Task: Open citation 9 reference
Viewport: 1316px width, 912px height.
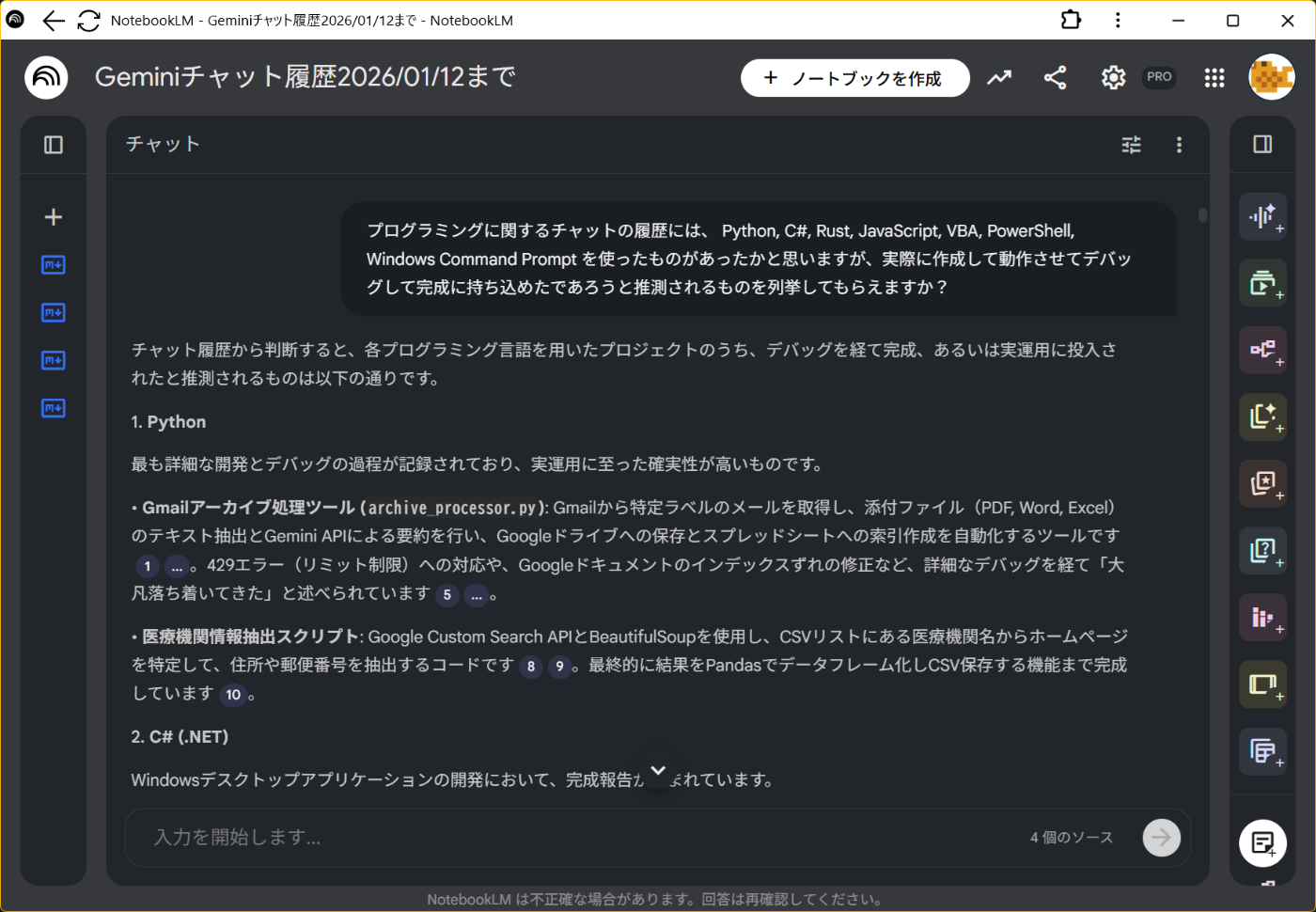Action: 559,667
